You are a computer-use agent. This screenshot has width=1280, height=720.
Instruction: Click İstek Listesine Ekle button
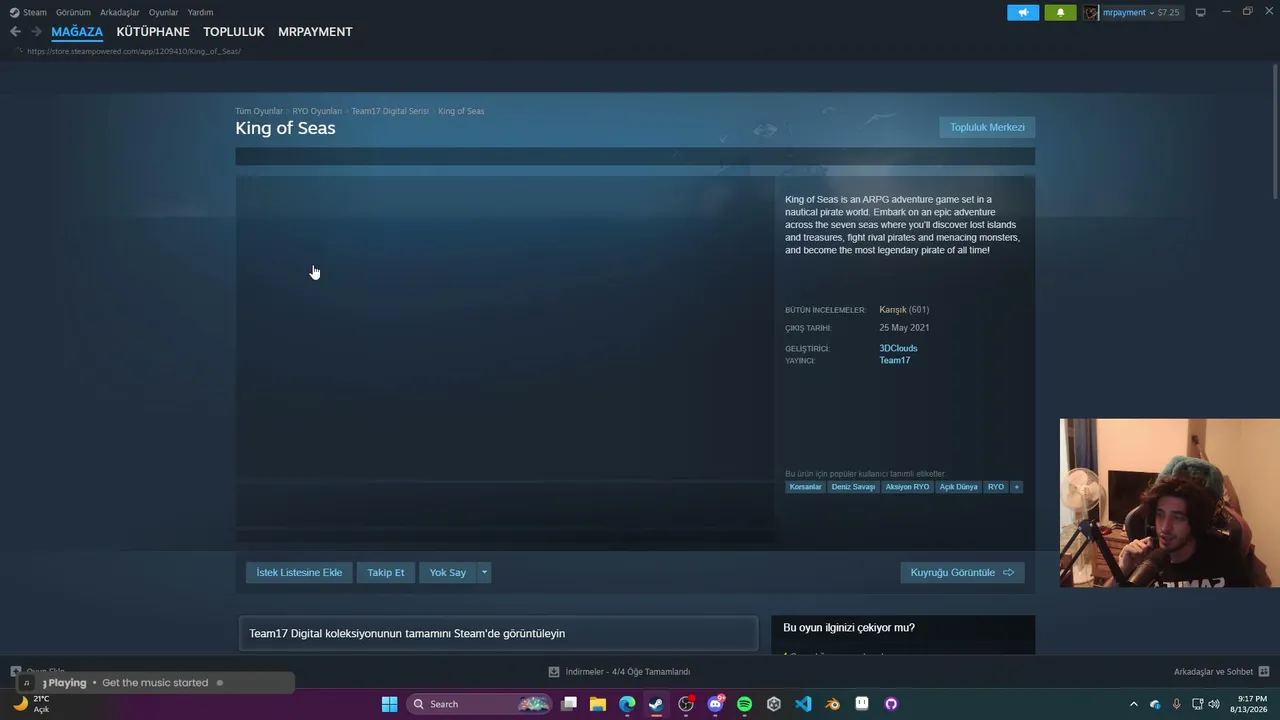299,573
